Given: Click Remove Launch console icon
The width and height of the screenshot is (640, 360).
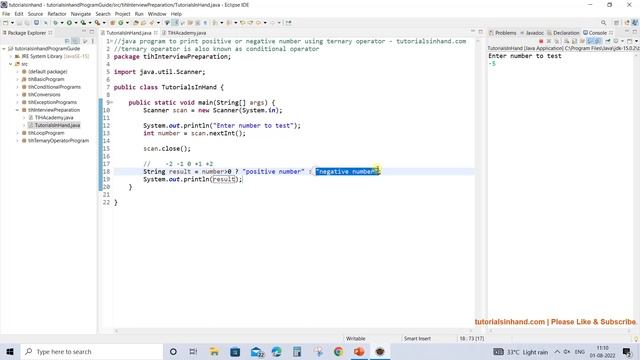Looking at the screenshot, I should pyautogui.click(x=549, y=41).
